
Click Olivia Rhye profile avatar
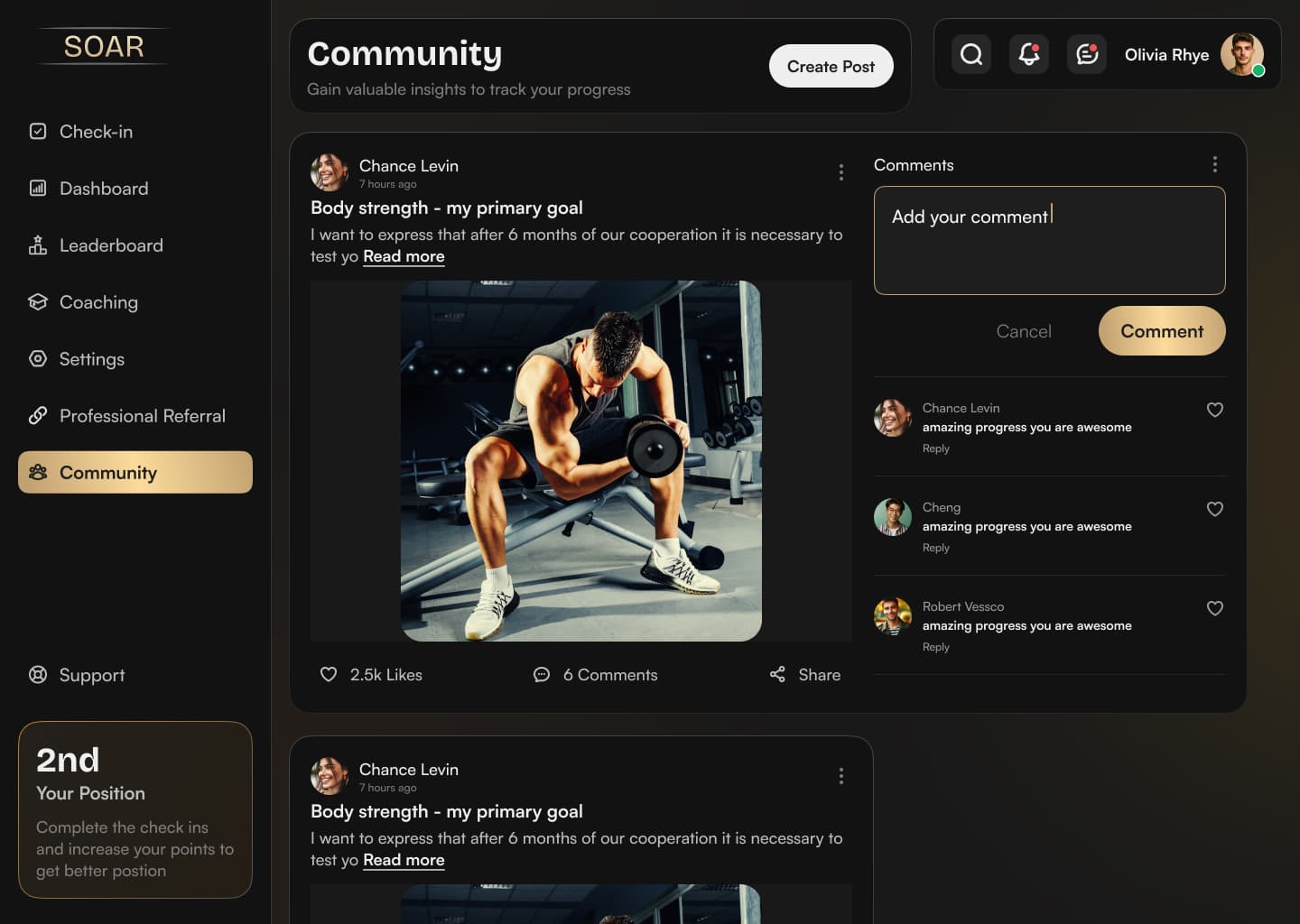coord(1242,54)
